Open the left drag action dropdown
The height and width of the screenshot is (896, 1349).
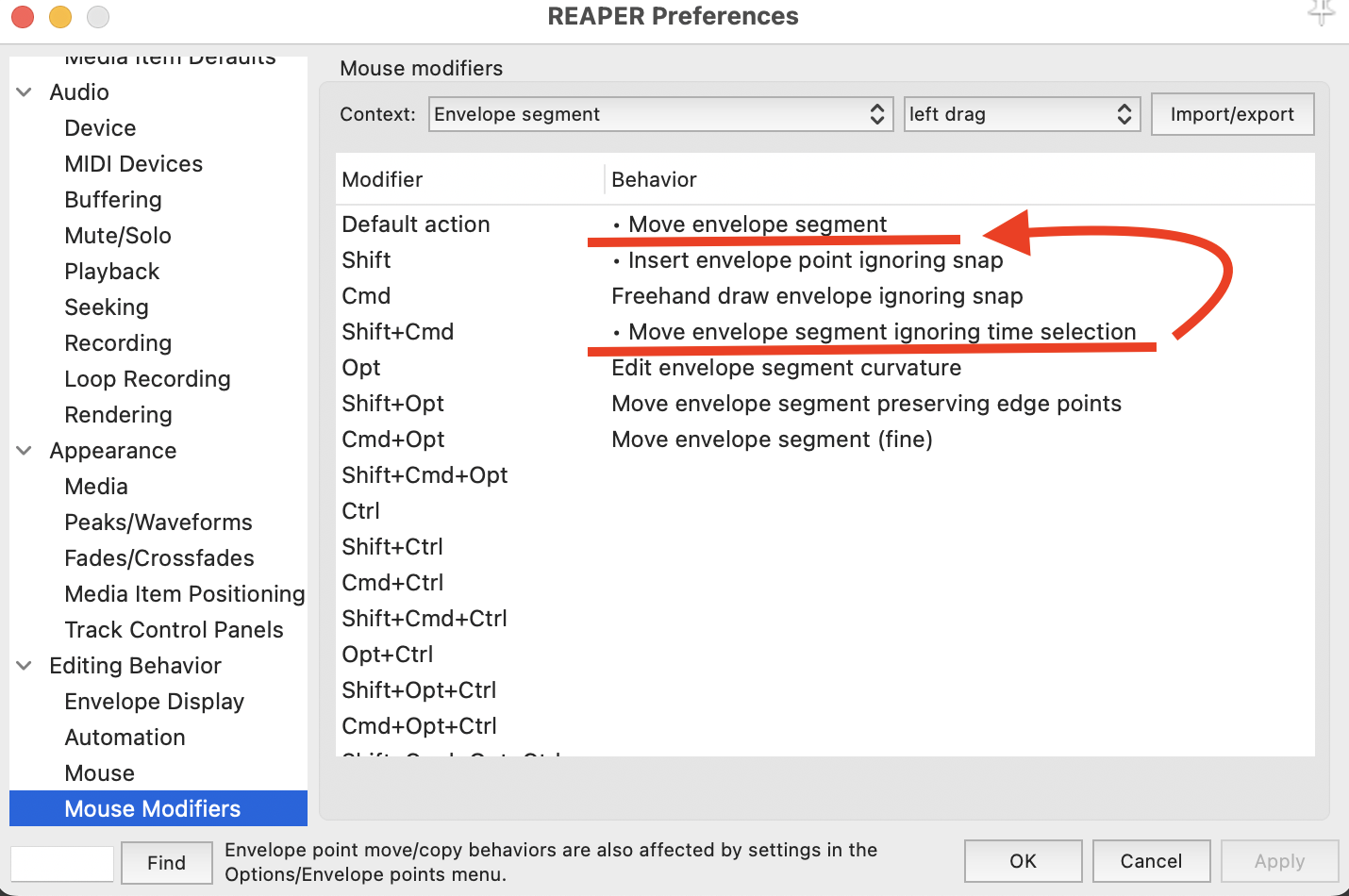[x=1022, y=114]
